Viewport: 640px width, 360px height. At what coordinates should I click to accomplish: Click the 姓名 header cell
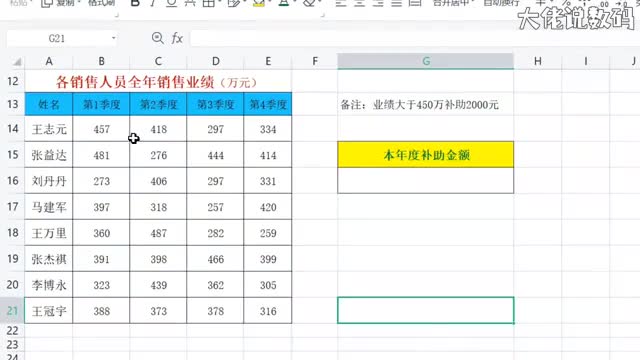pyautogui.click(x=49, y=104)
